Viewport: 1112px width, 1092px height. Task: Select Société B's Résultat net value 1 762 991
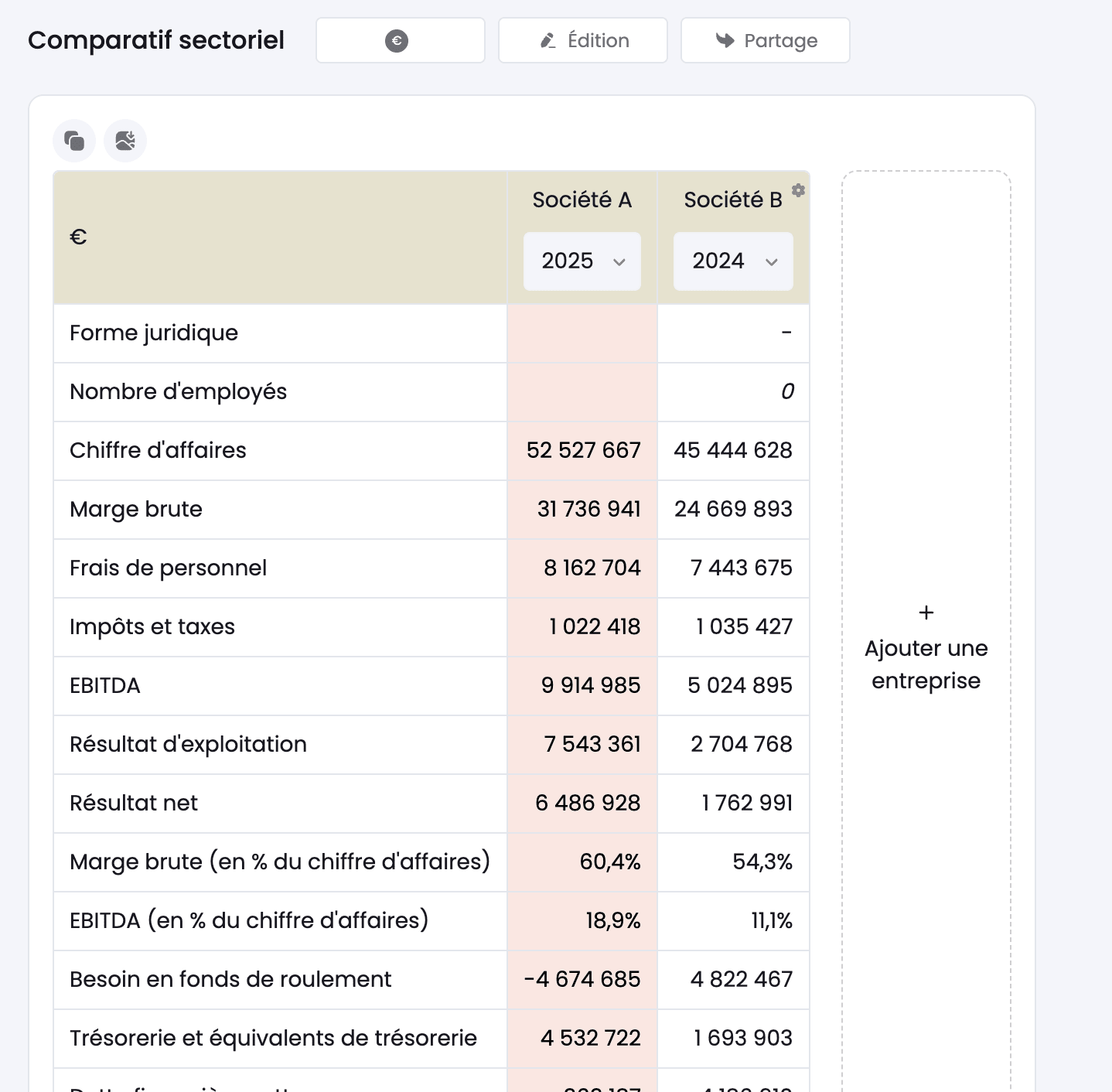[747, 803]
